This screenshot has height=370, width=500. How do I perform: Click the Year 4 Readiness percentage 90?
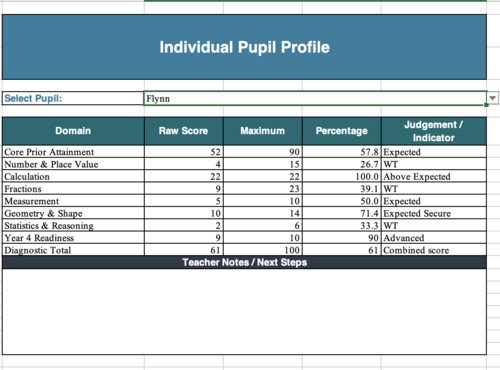(x=342, y=238)
